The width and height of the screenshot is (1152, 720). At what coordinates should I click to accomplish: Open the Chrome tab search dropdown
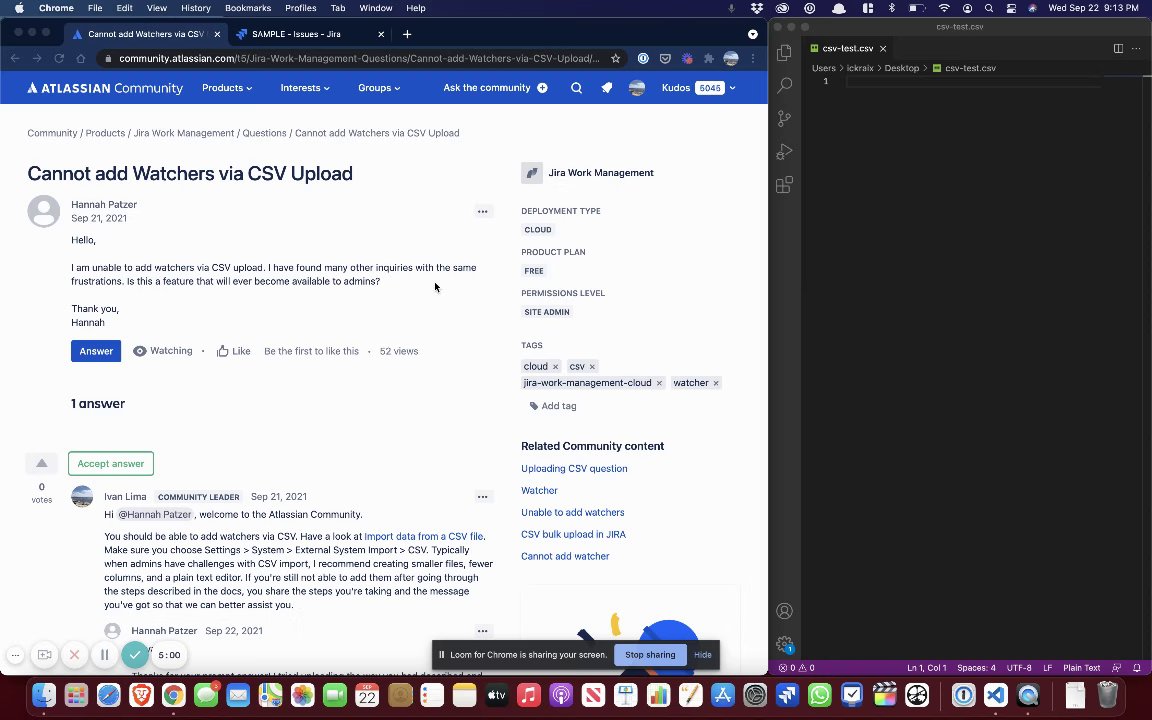pyautogui.click(x=752, y=34)
